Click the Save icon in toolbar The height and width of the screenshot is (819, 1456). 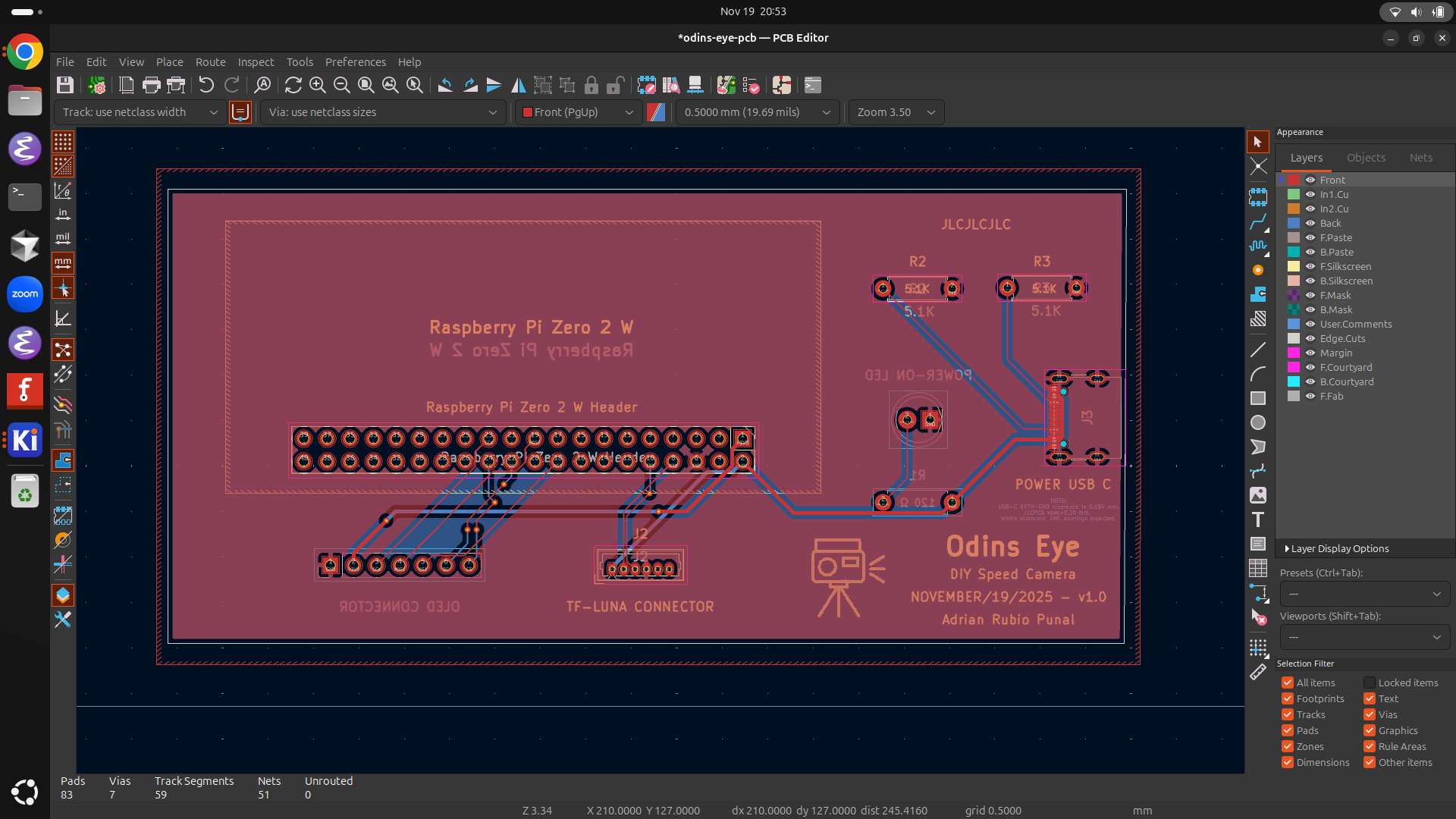click(x=65, y=85)
